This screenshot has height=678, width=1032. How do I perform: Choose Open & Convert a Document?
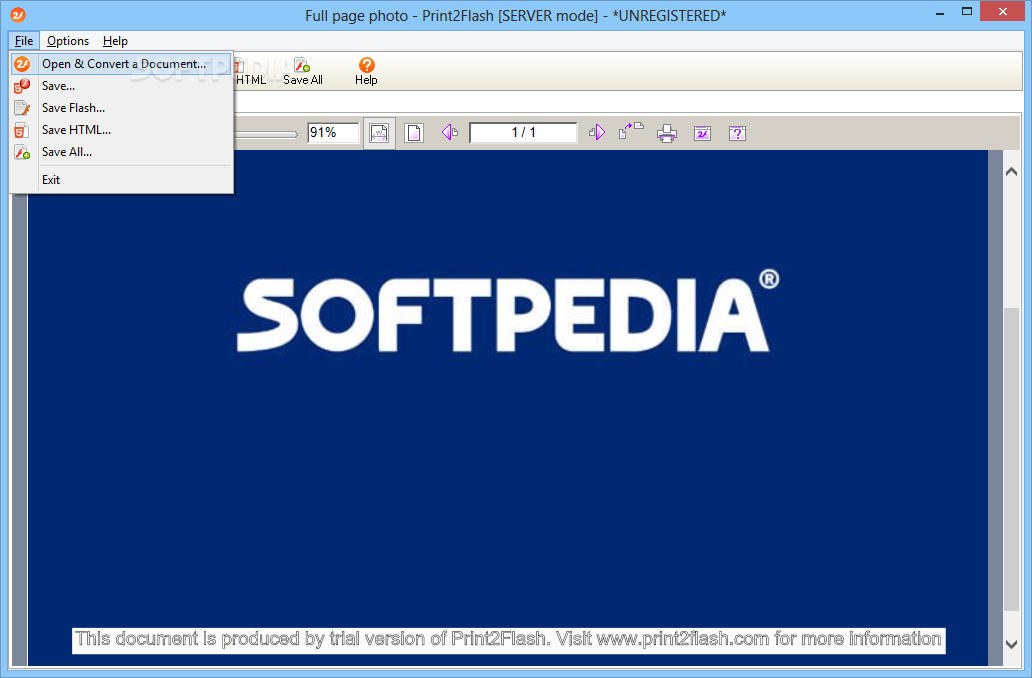tap(122, 64)
